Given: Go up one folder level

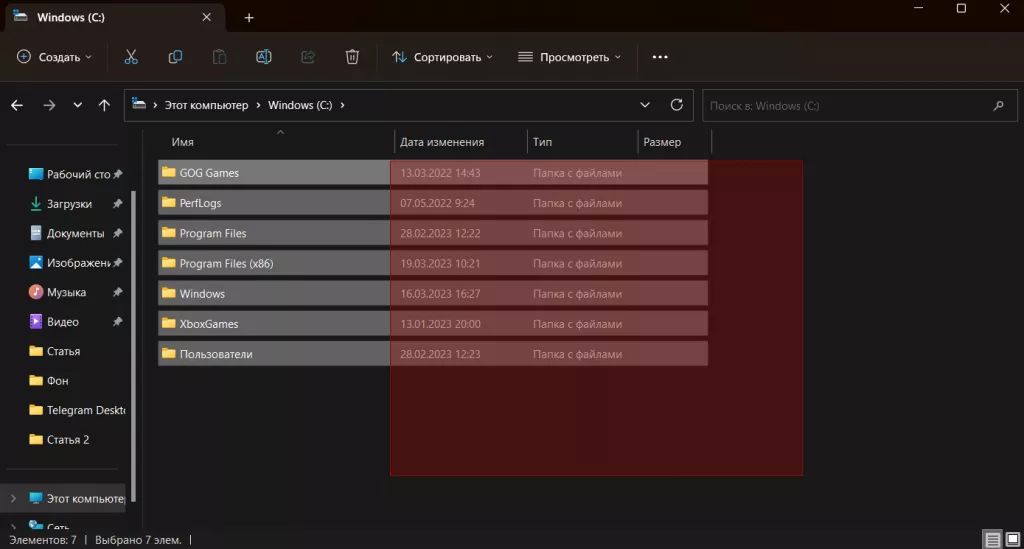Looking at the screenshot, I should point(104,105).
